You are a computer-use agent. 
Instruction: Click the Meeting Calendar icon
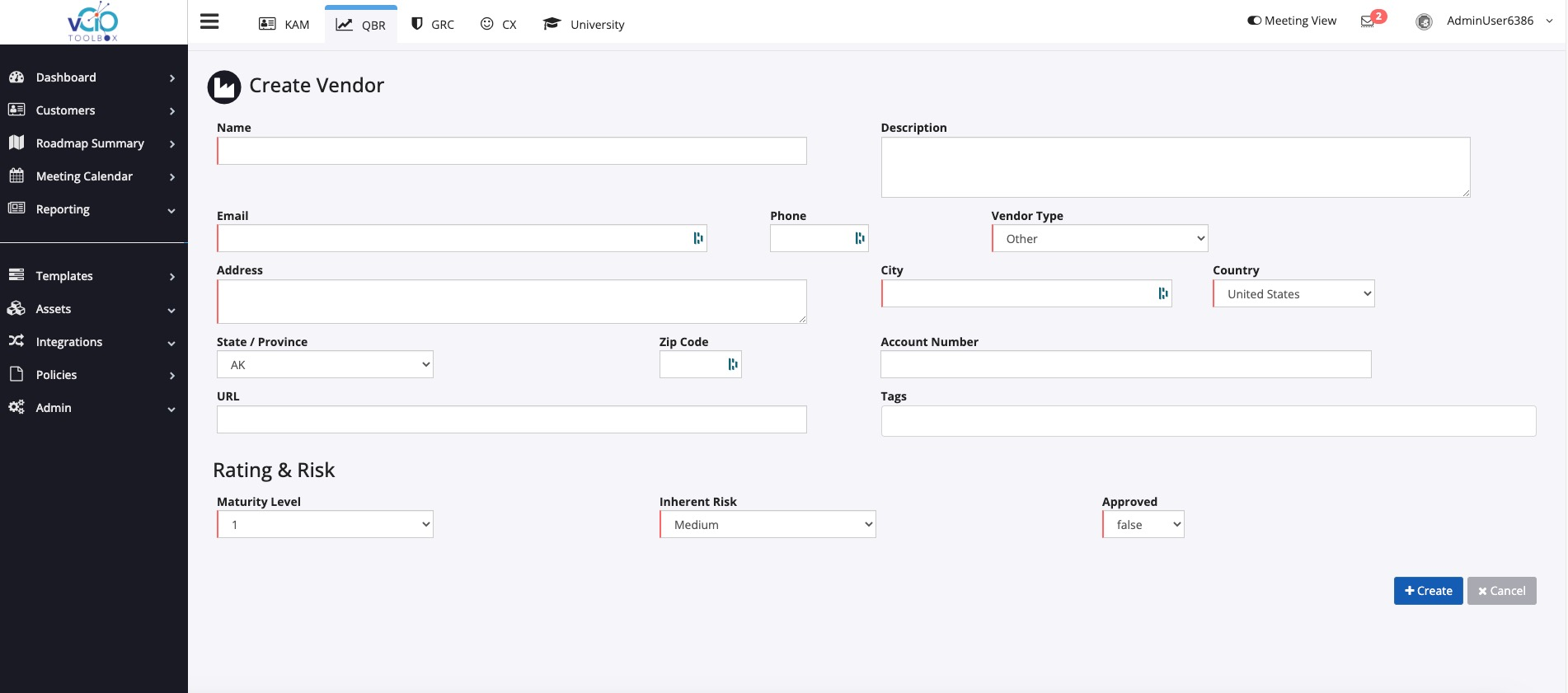pyautogui.click(x=16, y=176)
